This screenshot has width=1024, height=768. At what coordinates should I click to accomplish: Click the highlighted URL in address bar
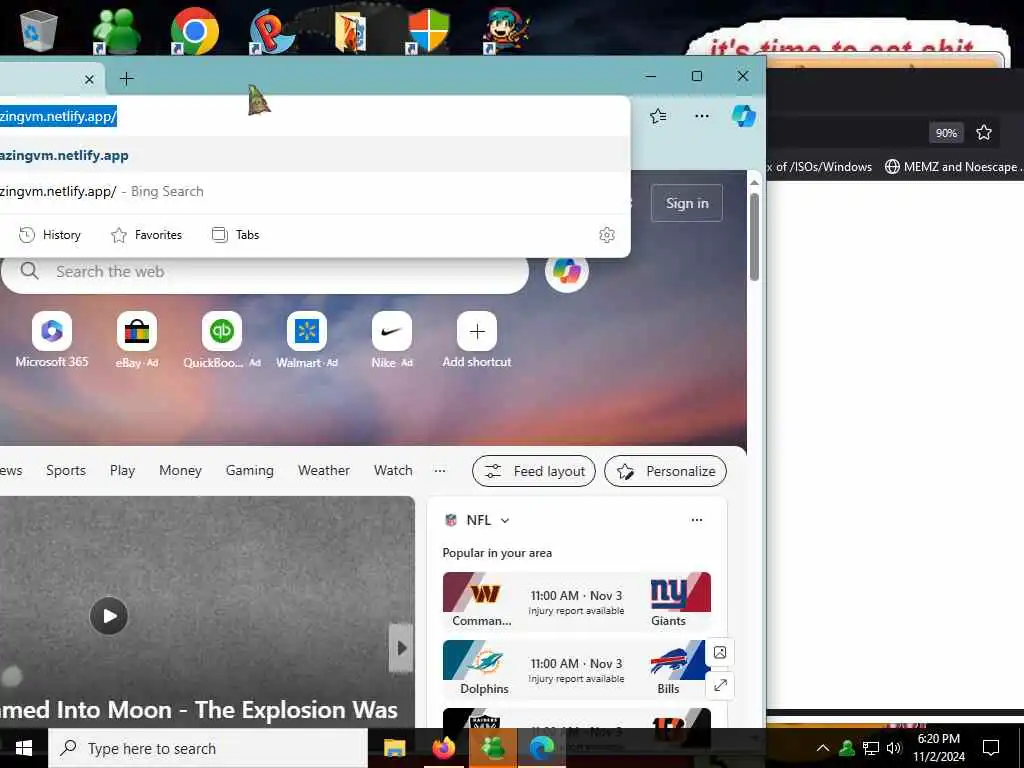coord(58,116)
